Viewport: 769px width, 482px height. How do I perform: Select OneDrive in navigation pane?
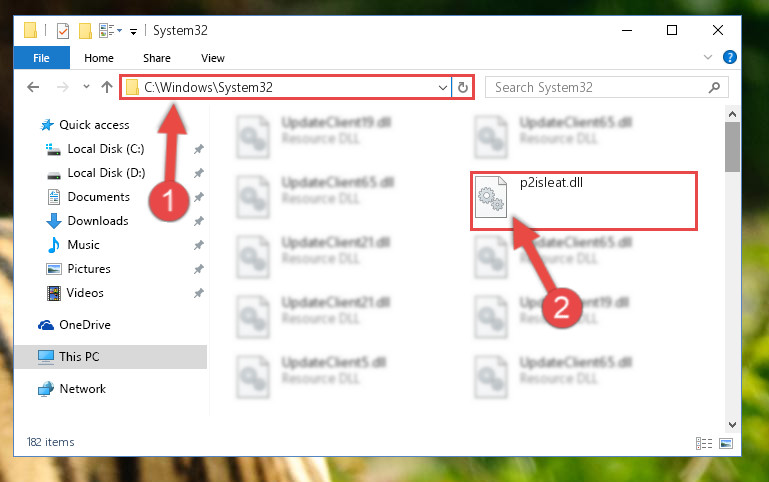tap(84, 325)
